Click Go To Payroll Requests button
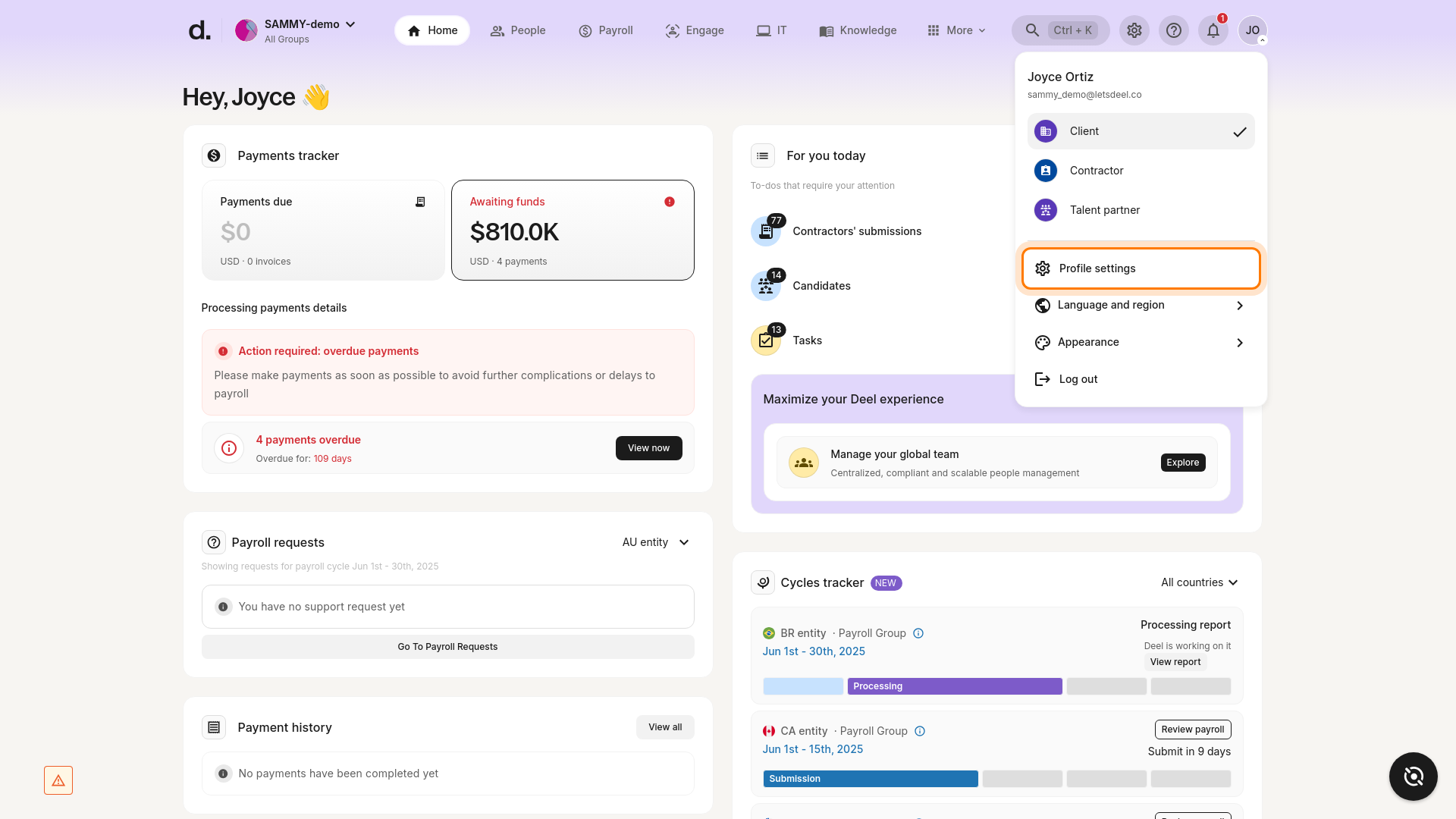 pos(447,647)
